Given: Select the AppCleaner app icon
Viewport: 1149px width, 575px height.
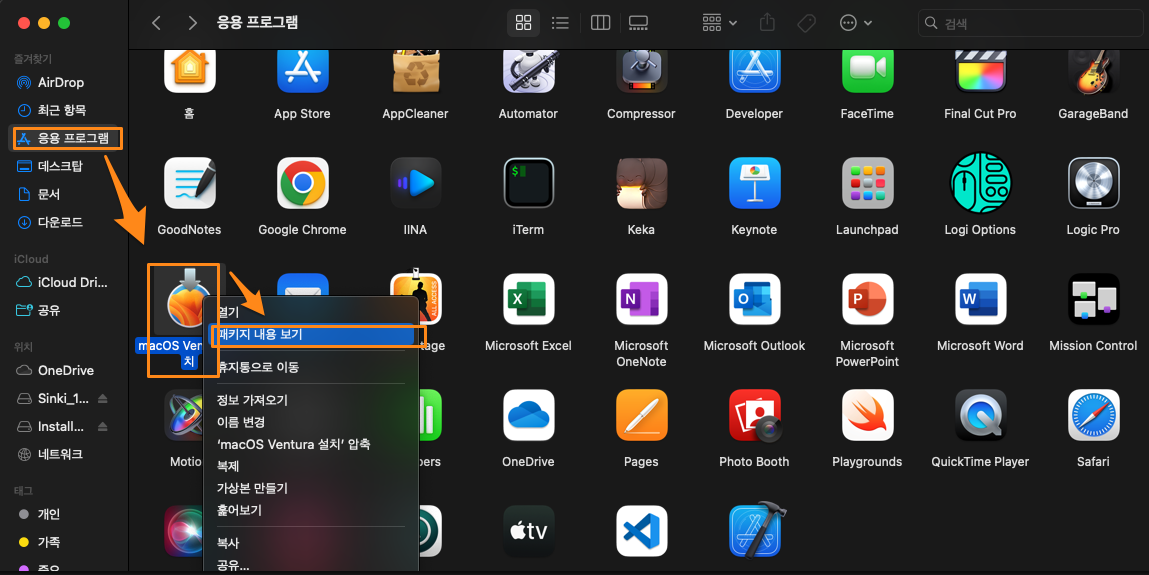Looking at the screenshot, I should point(415,70).
